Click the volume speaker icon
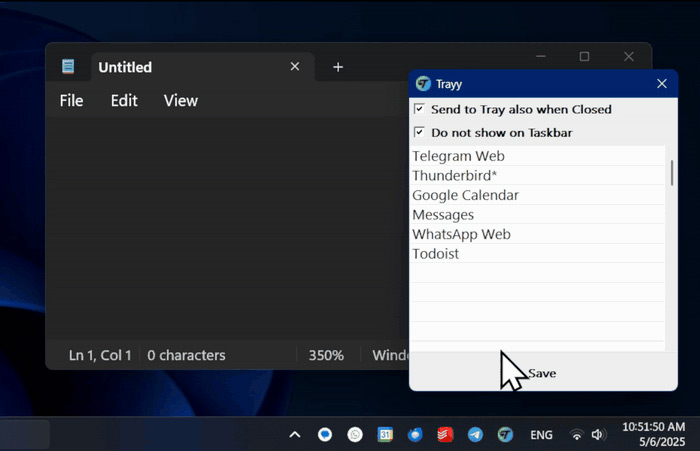Screen dimensions: 700x451 point(597,434)
